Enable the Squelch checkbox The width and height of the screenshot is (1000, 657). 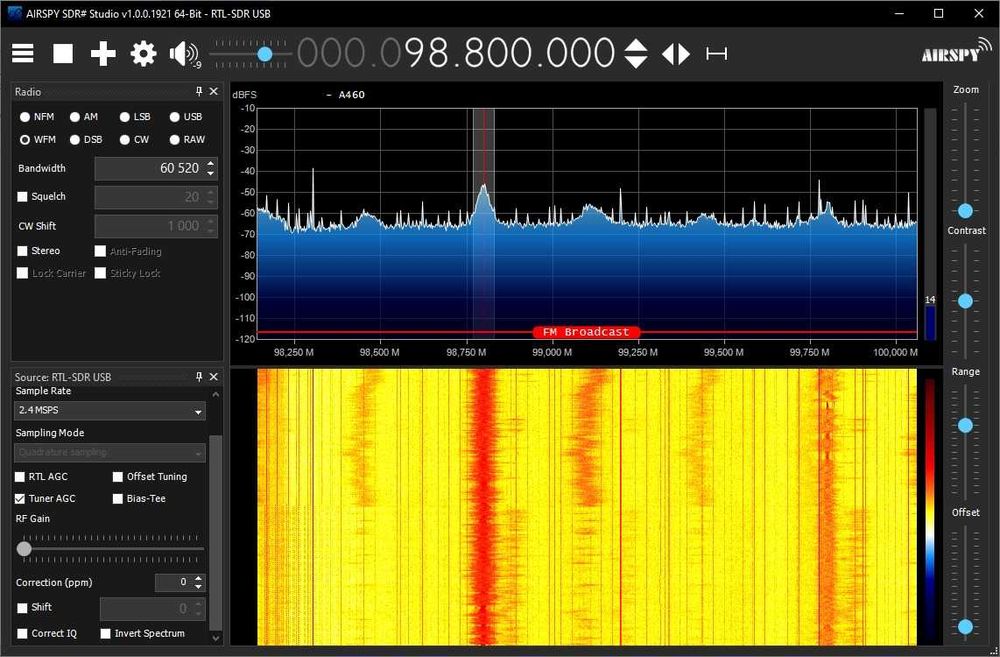[x=22, y=196]
